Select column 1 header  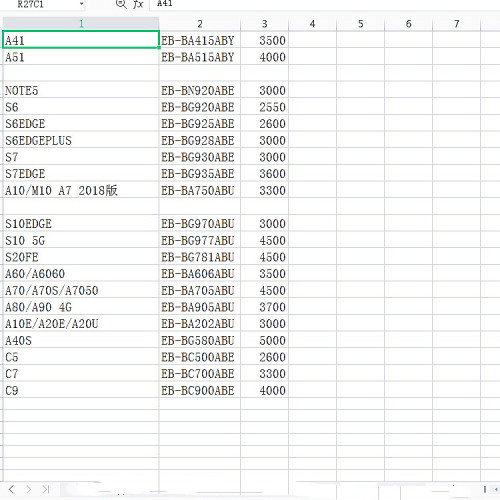coord(81,24)
